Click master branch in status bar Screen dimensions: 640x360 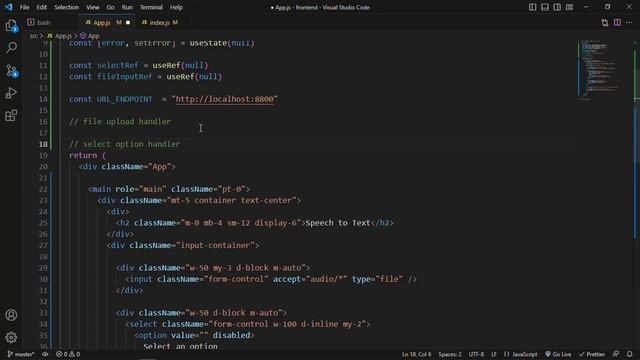click(x=21, y=354)
